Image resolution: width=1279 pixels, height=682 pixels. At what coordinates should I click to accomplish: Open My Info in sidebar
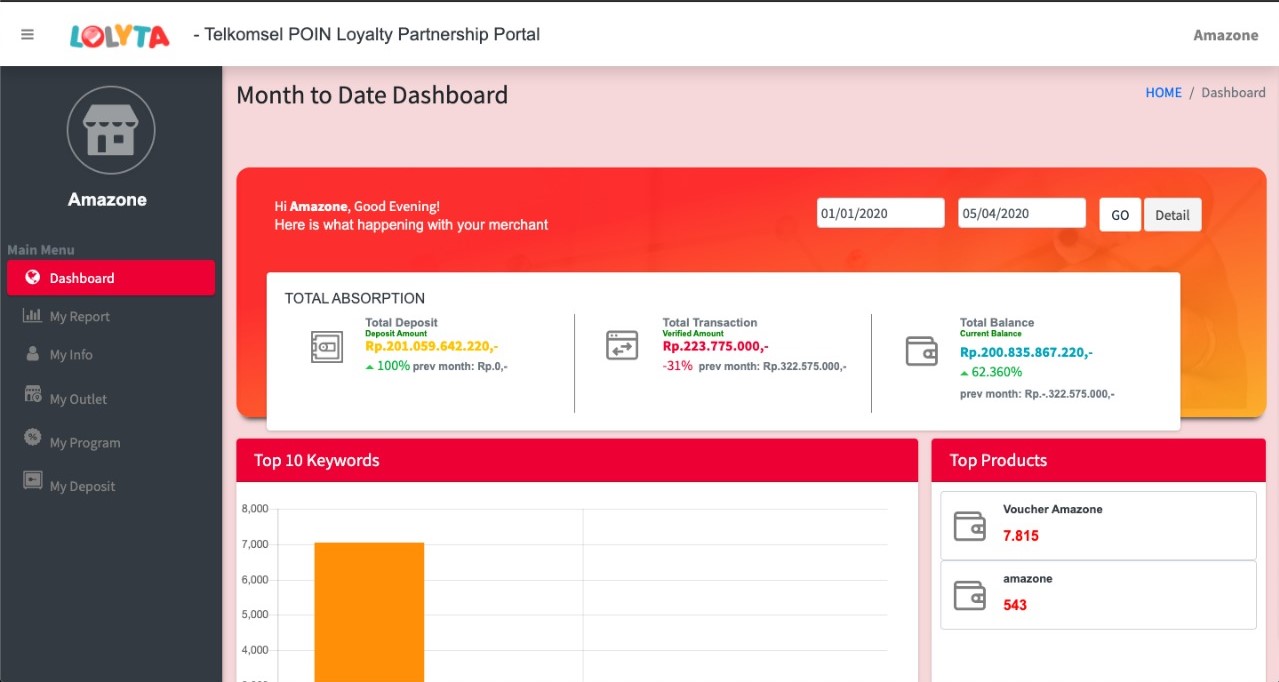click(111, 354)
